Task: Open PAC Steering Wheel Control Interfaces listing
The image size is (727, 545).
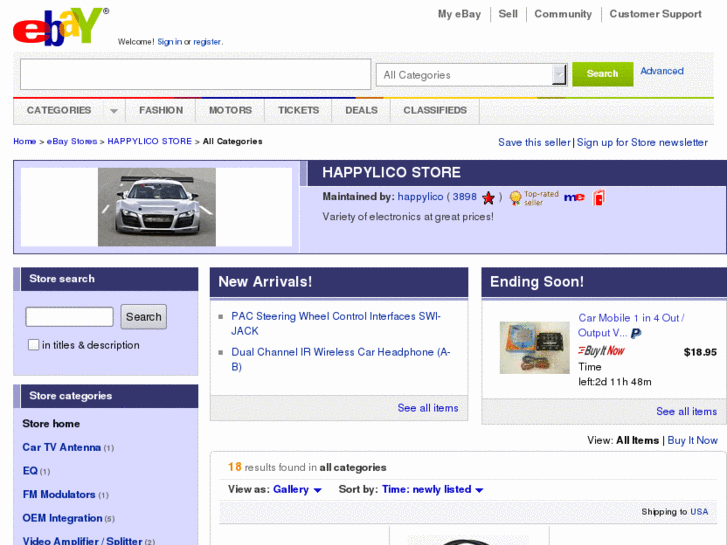Action: [x=336, y=323]
